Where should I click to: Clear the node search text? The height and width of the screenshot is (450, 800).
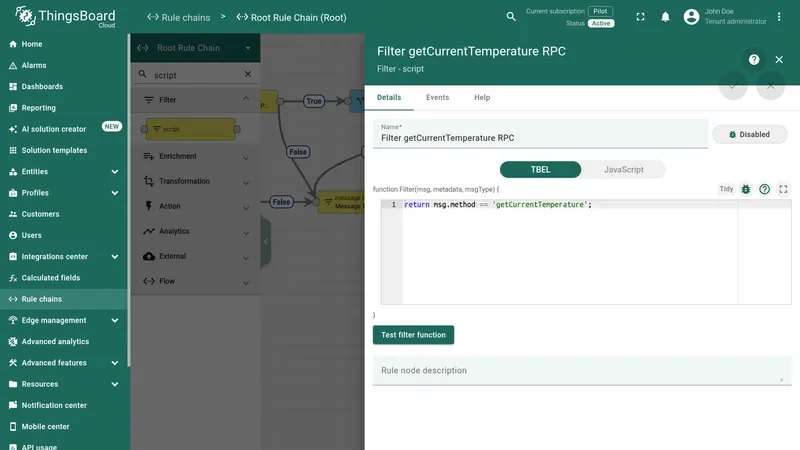tap(247, 74)
